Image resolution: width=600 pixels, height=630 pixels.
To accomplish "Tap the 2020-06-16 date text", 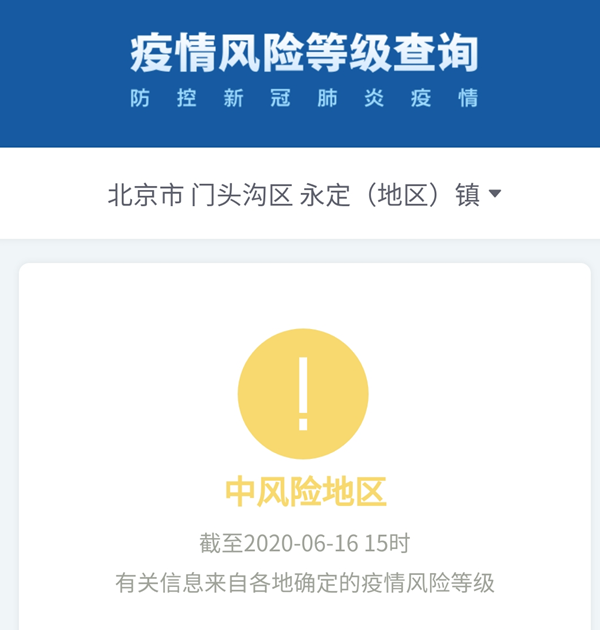I will pos(301,543).
